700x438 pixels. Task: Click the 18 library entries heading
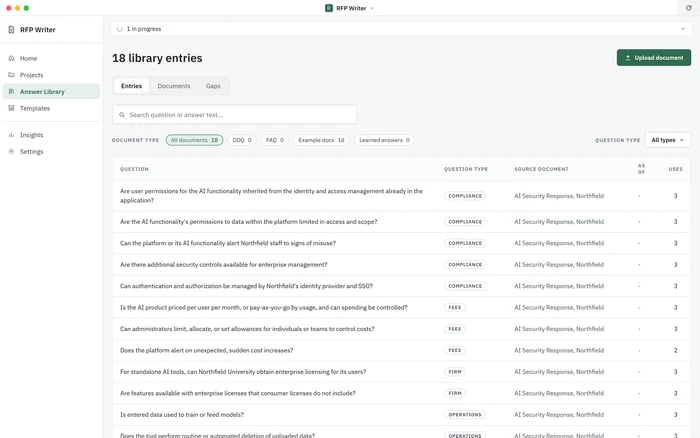pos(157,58)
